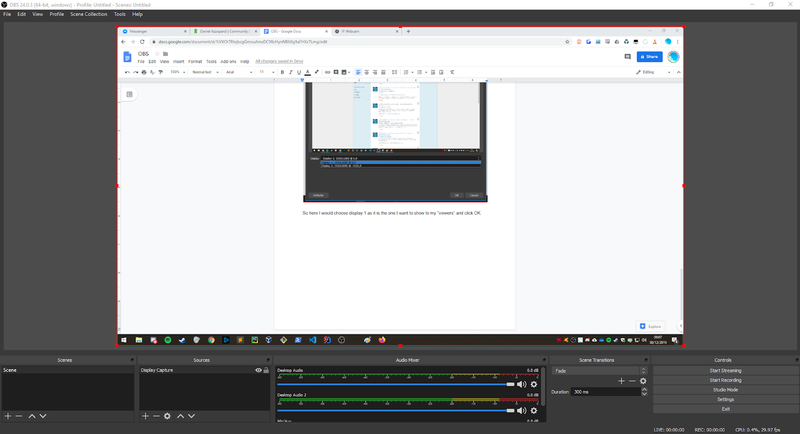This screenshot has height=434, width=800.
Task: Add a new source with plus icon
Action: click(x=145, y=415)
